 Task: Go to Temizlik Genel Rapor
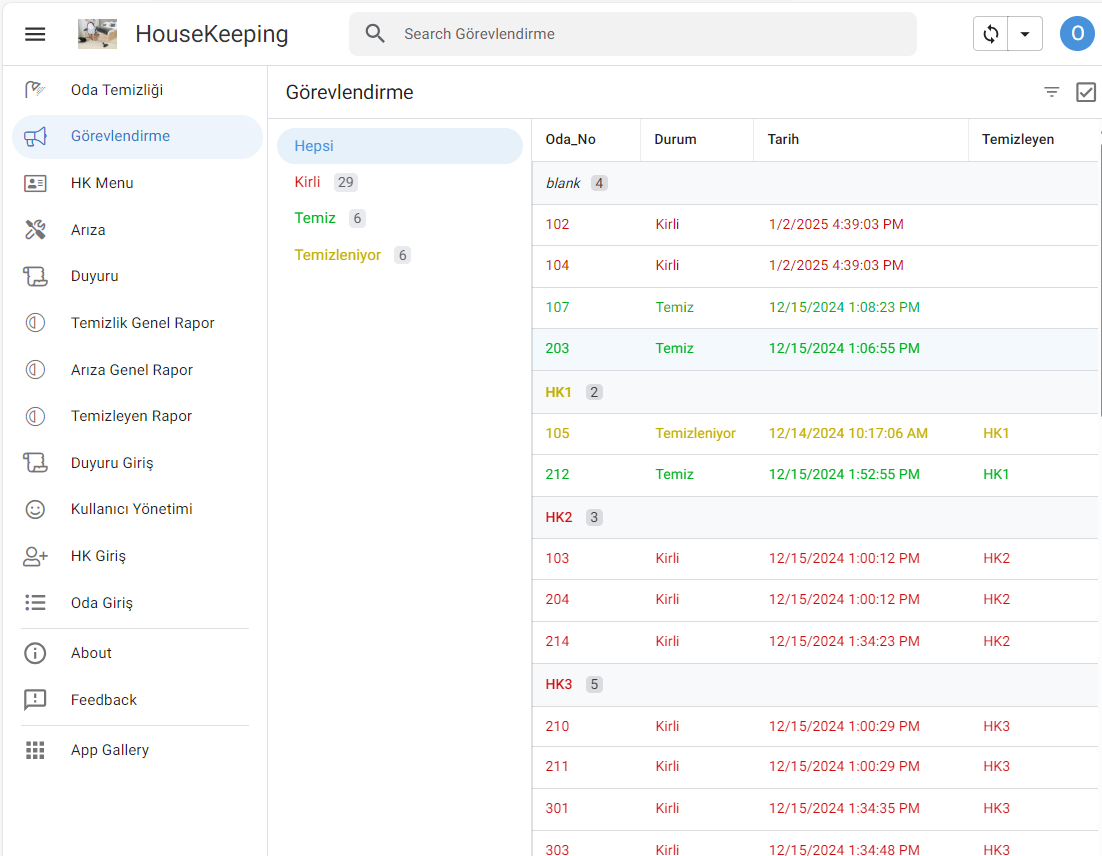138,323
